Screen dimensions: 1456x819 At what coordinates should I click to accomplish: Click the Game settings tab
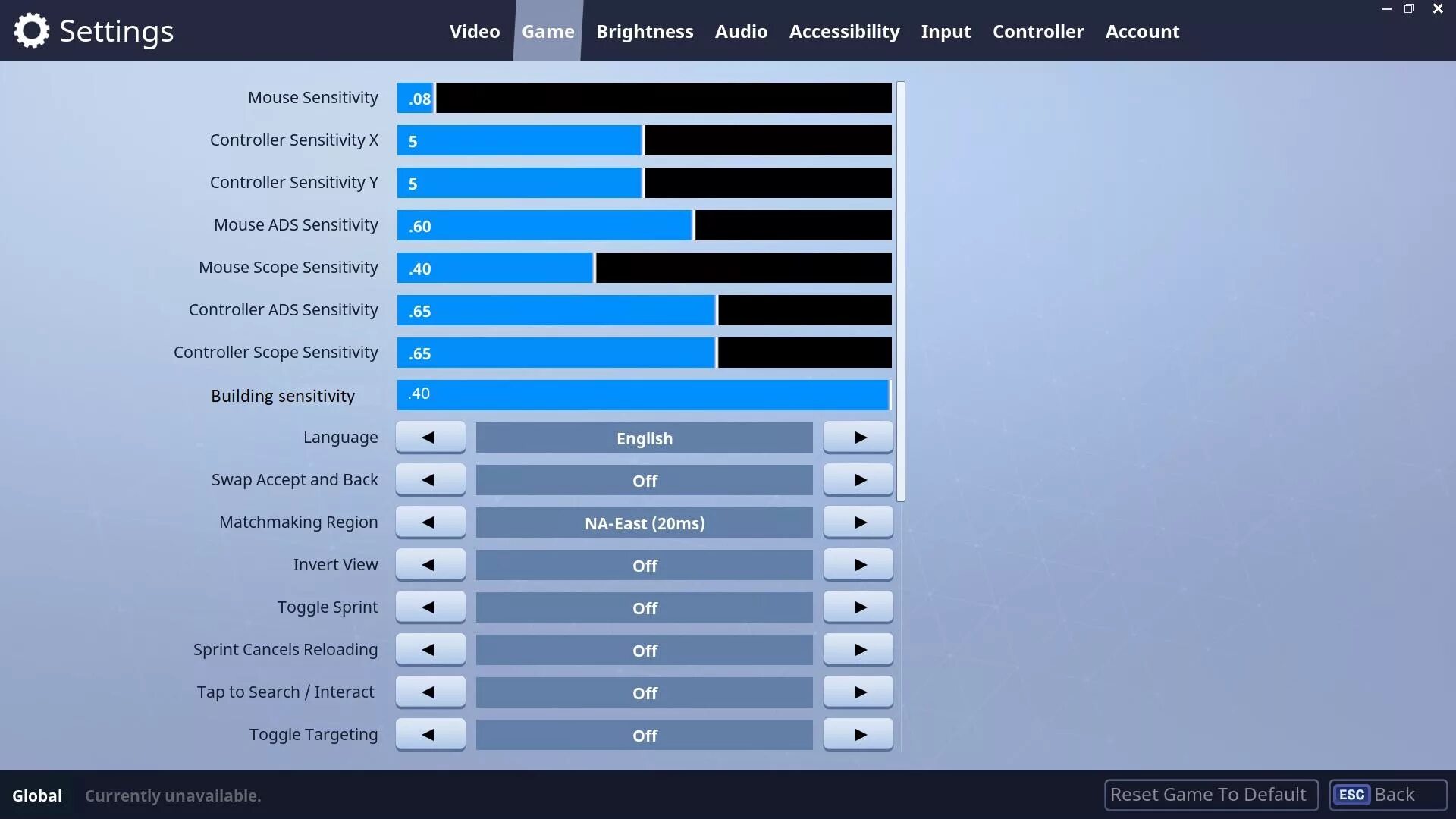pos(547,30)
